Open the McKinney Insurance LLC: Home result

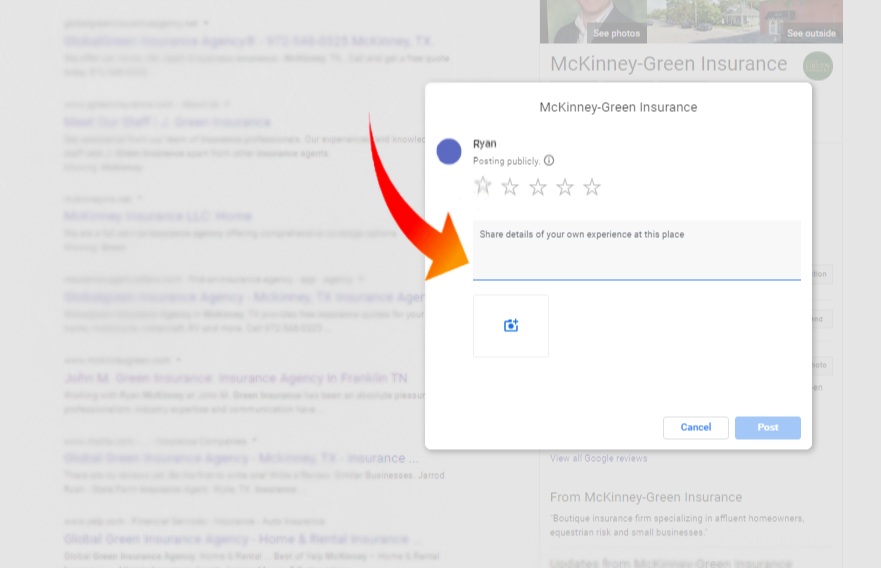157,216
